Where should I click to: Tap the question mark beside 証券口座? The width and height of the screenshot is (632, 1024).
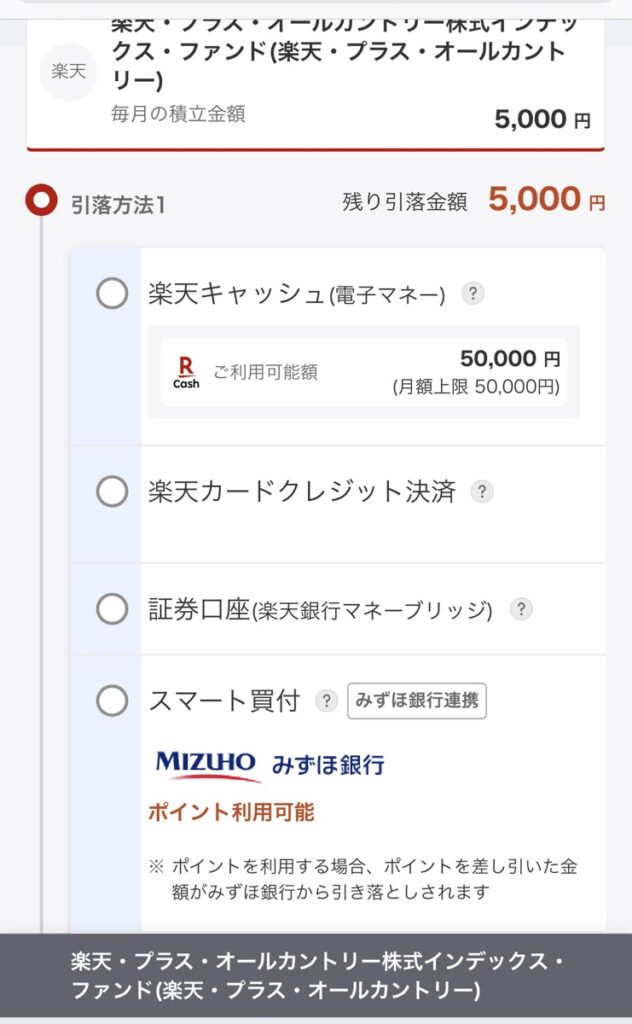[x=520, y=609]
